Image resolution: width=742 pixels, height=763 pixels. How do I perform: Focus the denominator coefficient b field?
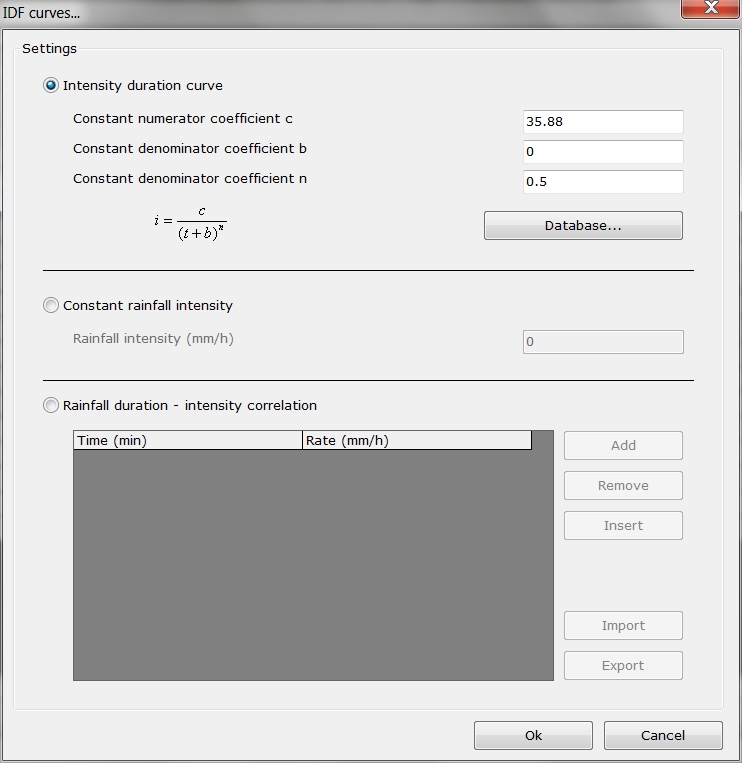pos(602,152)
